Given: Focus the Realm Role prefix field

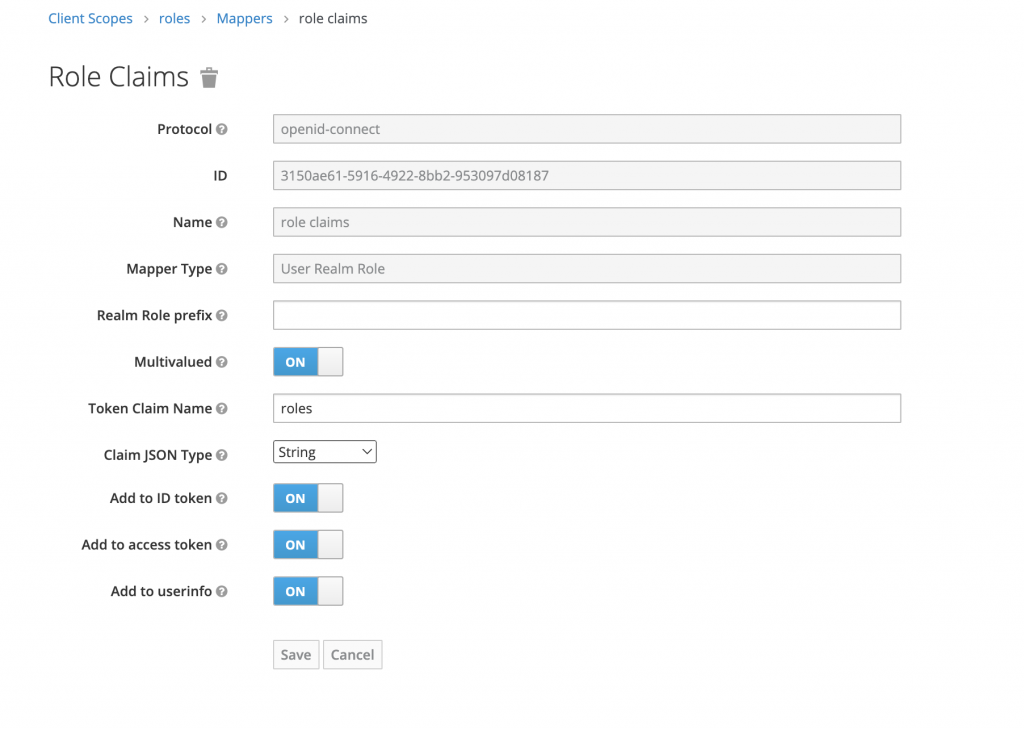Looking at the screenshot, I should 587,316.
